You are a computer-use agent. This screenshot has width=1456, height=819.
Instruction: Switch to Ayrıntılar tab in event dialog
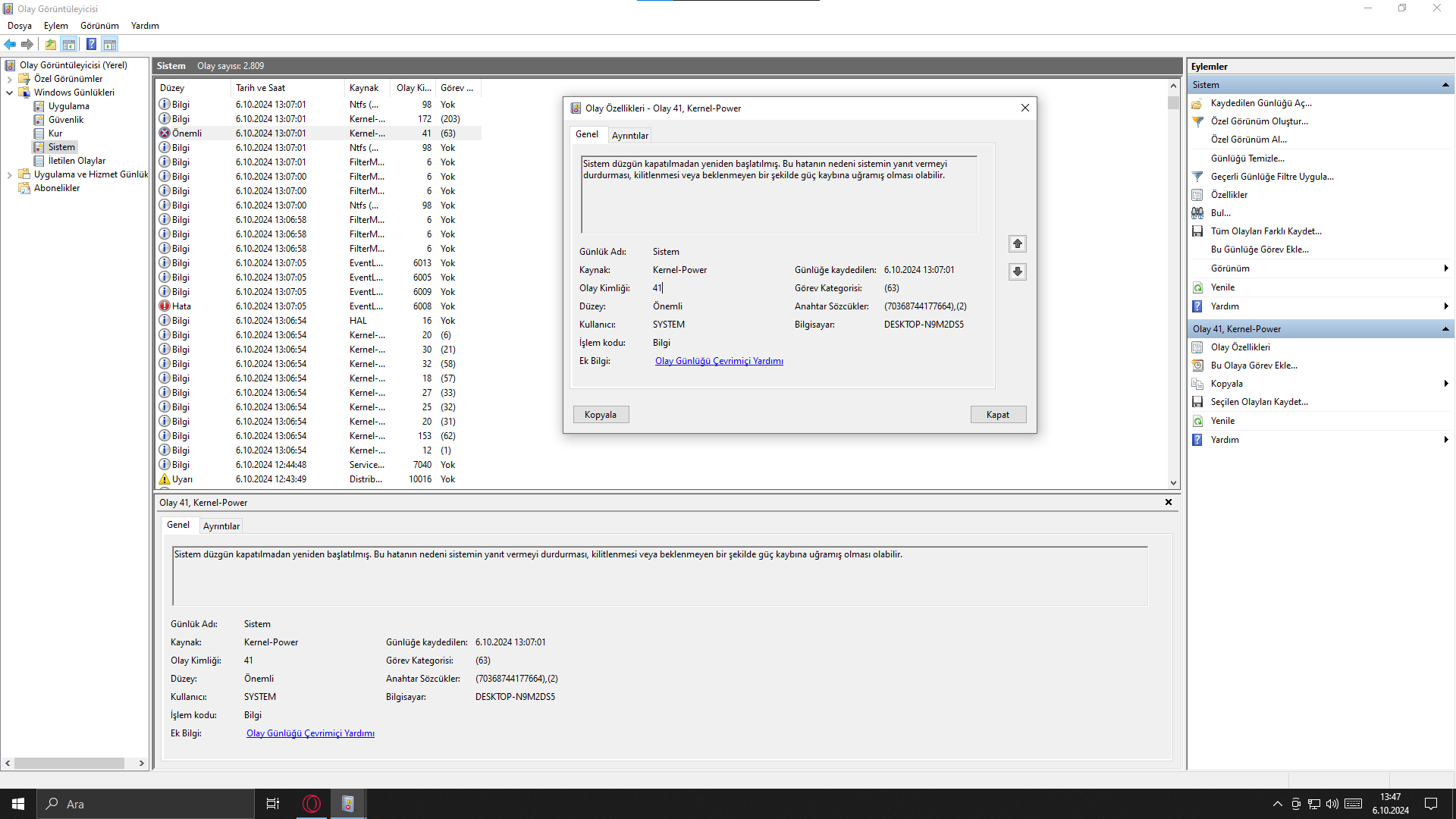pyautogui.click(x=629, y=136)
